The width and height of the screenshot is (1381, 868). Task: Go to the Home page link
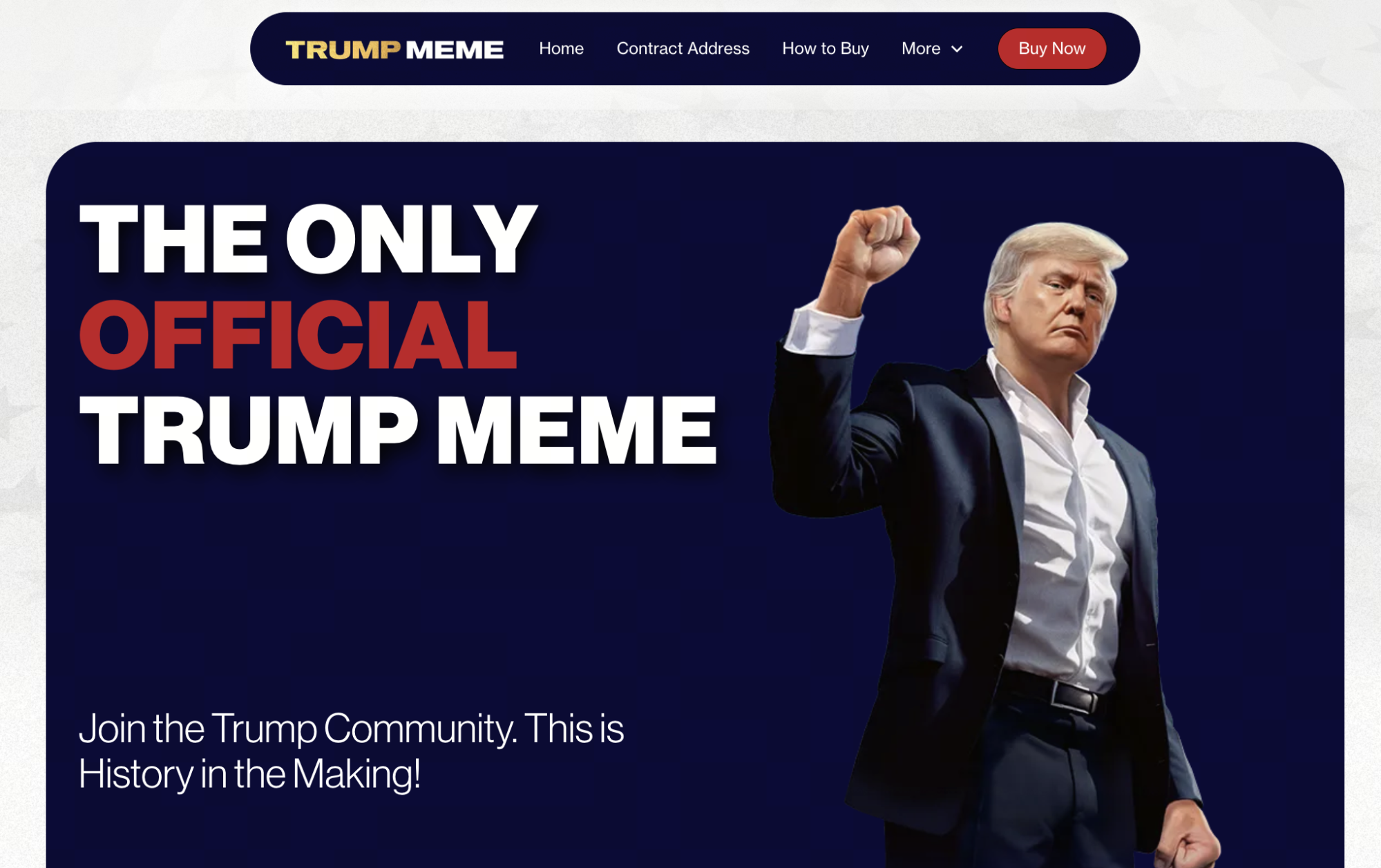561,48
